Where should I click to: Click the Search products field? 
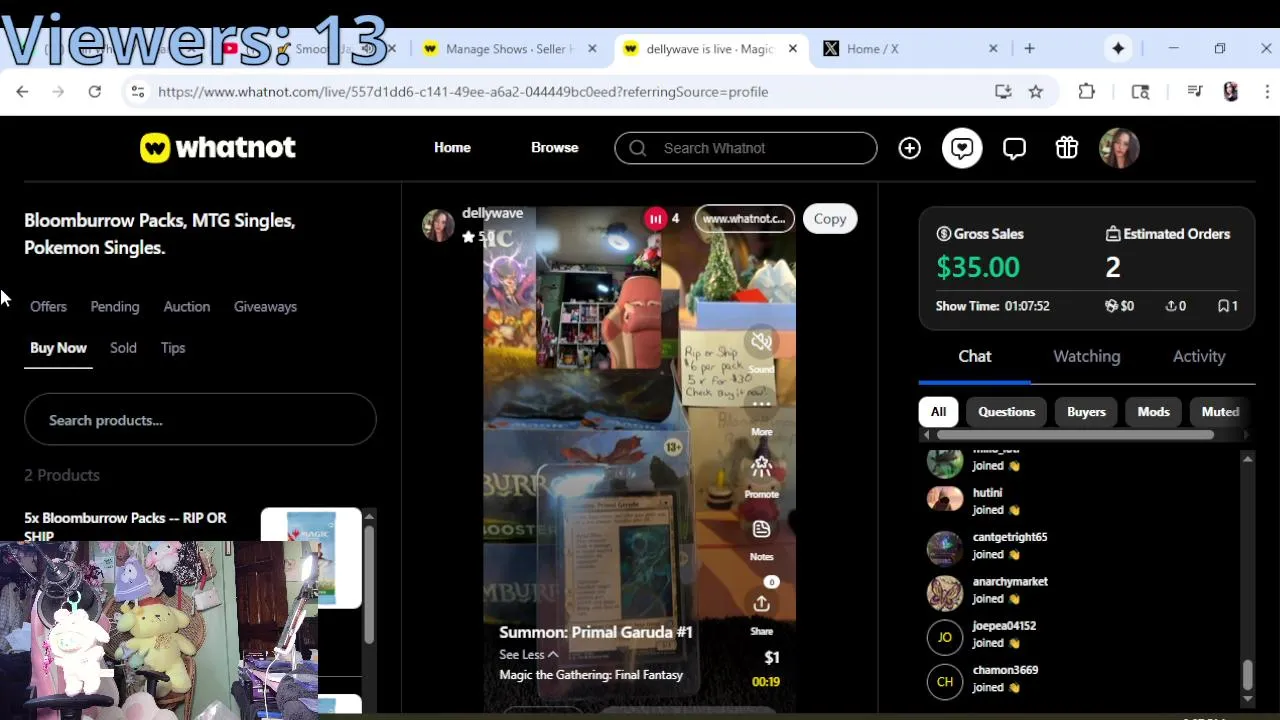click(x=200, y=420)
